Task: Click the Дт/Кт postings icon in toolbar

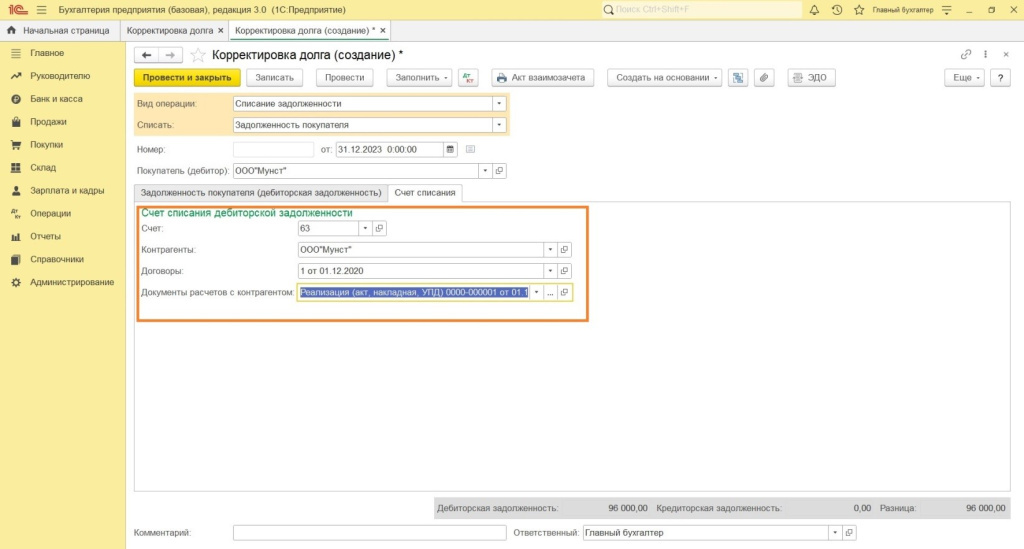Action: 469,78
